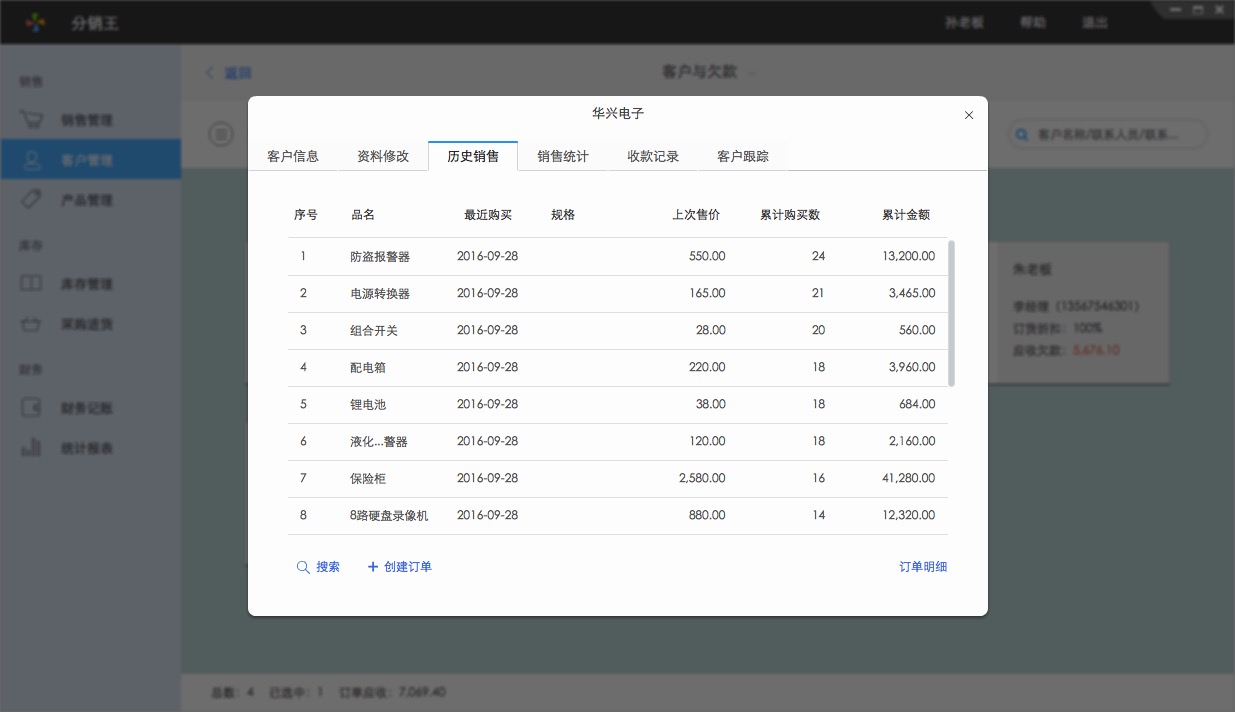Select the 产品管理 tag icon
This screenshot has height=712, width=1235.
pos(32,200)
